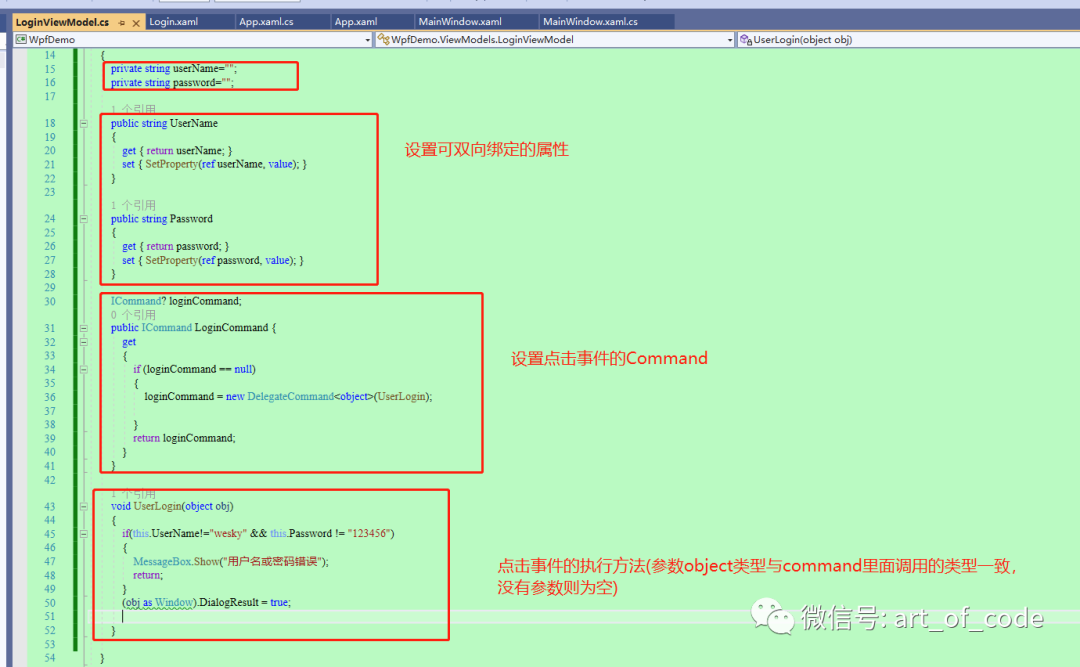Click "private string userName" on line 15
The height and width of the screenshot is (667, 1080).
tap(165, 69)
